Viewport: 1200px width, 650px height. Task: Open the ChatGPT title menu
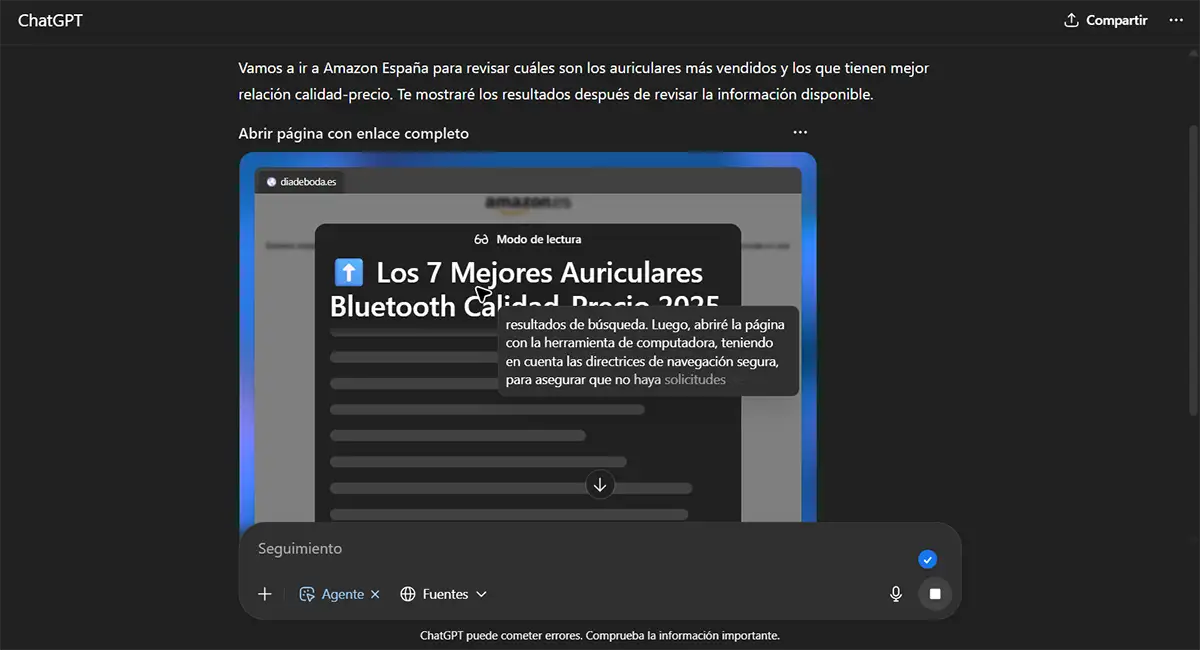50,20
